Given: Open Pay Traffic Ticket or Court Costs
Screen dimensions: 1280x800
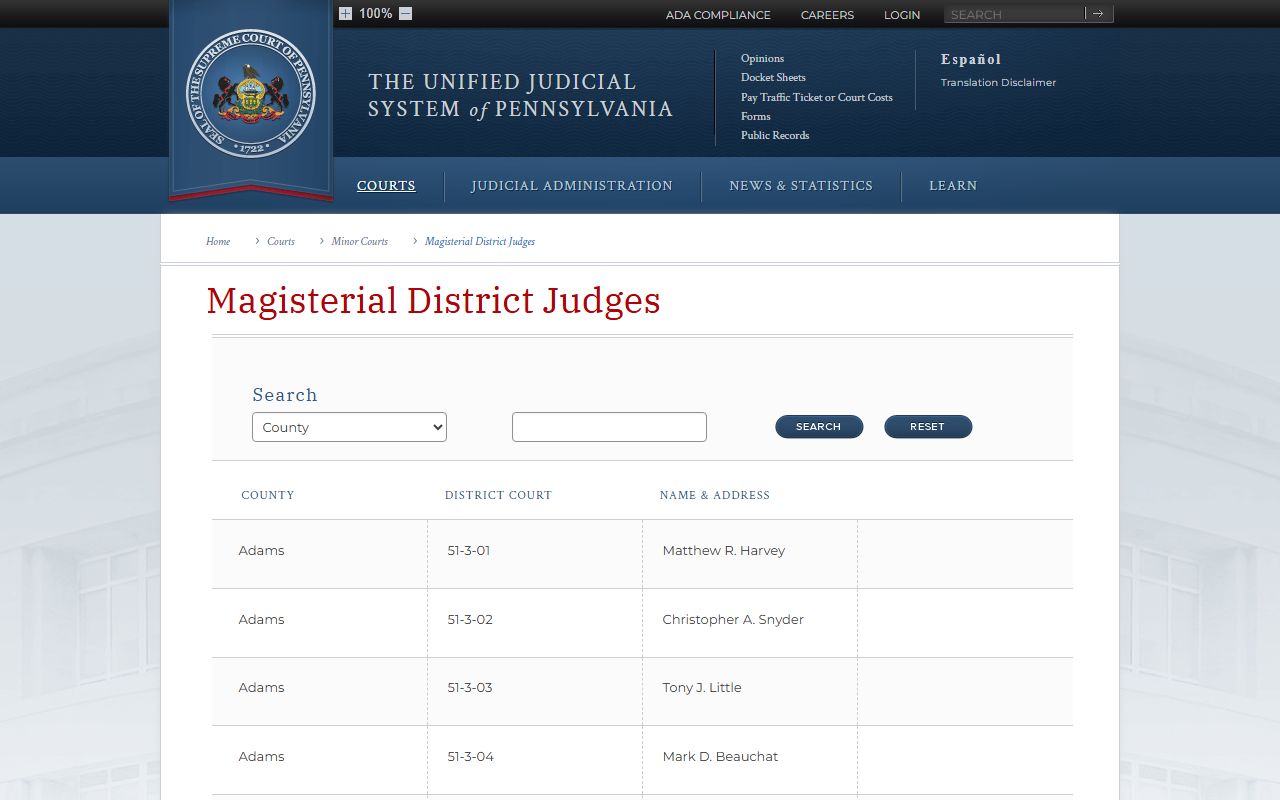Looking at the screenshot, I should 817,98.
